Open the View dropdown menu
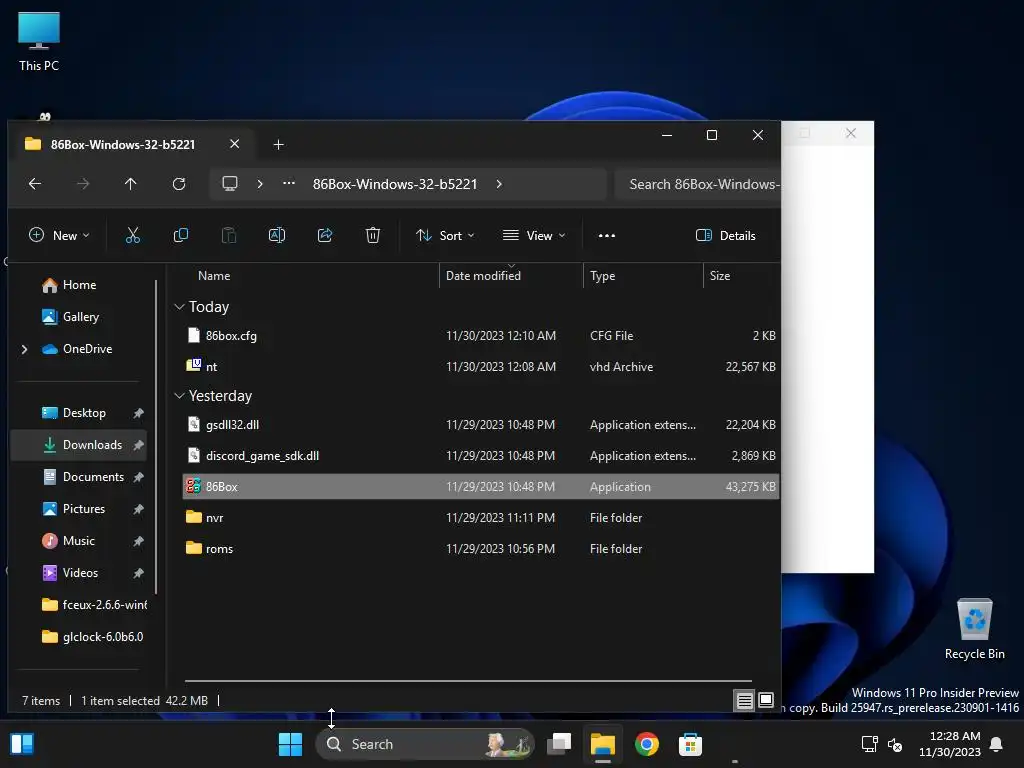 (x=534, y=236)
